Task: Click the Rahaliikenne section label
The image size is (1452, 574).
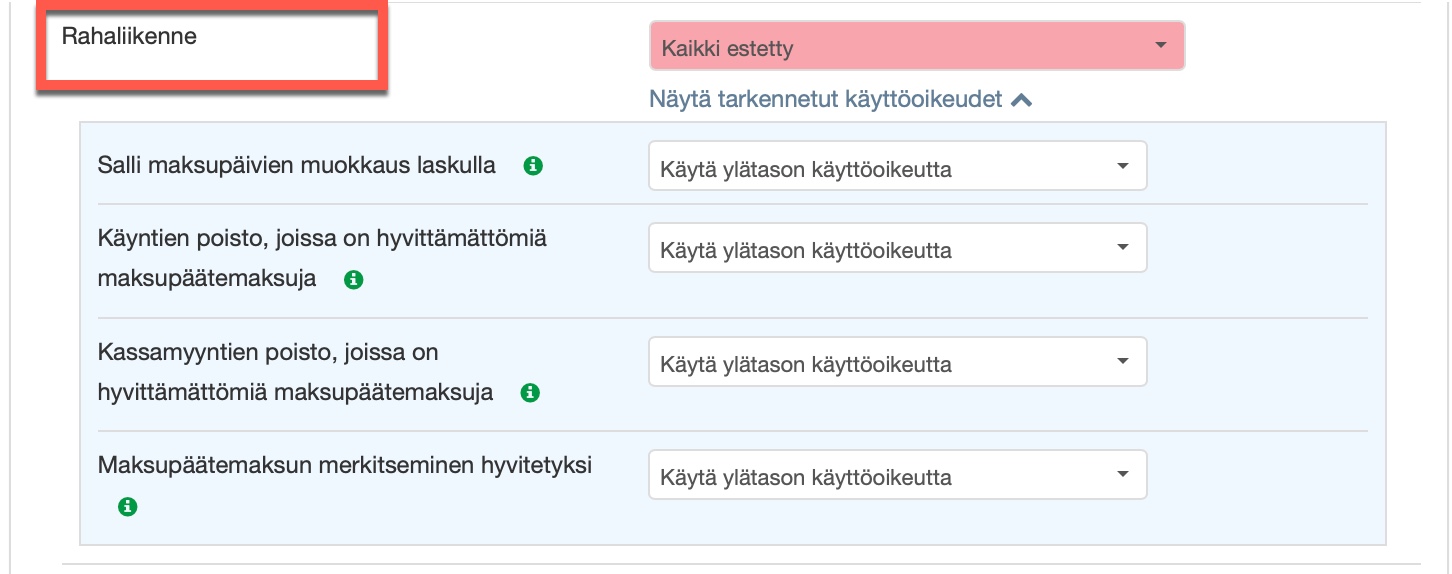Action: (x=129, y=37)
